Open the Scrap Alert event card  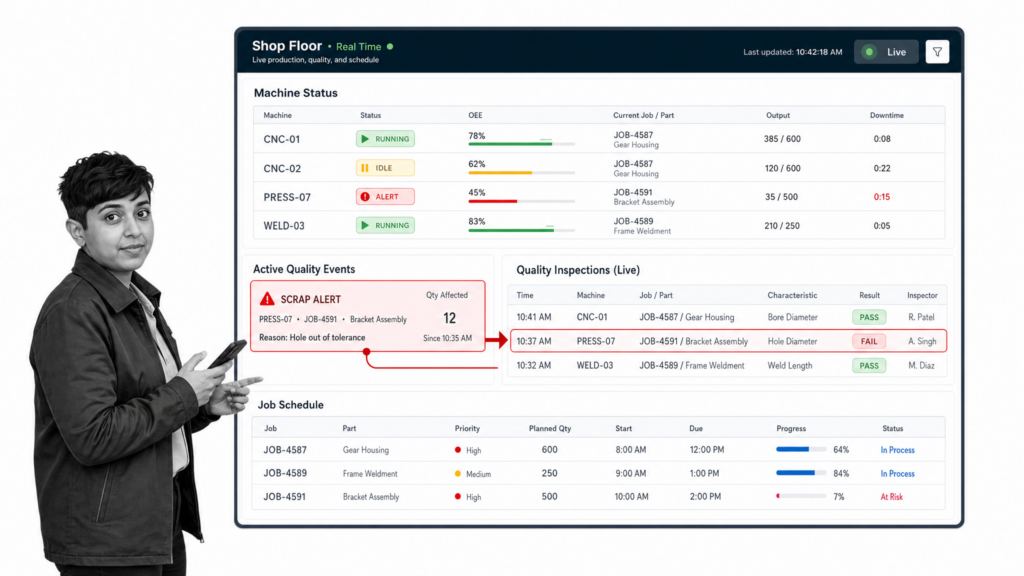(x=368, y=316)
